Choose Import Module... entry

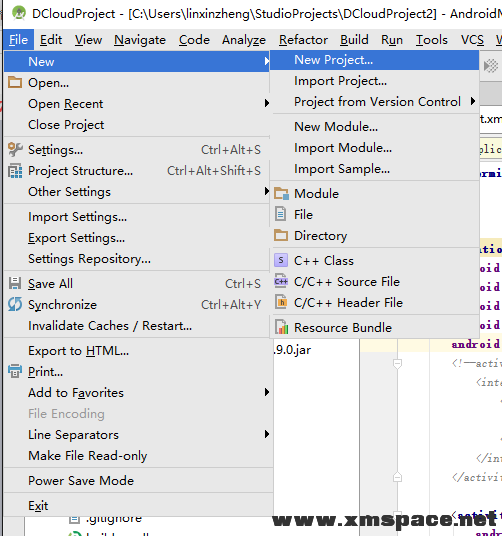tap(374, 148)
